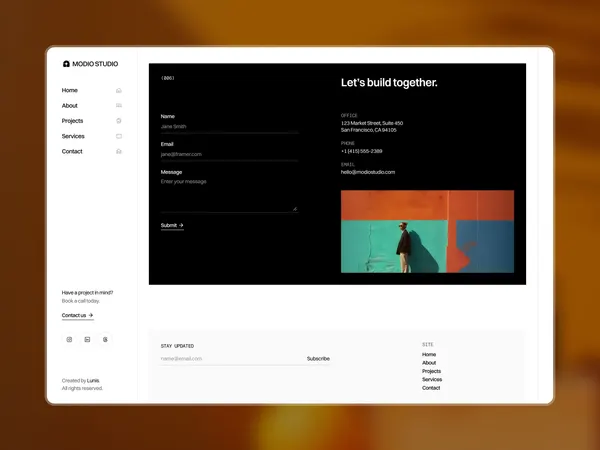Viewport: 600px width, 450px height.
Task: Click the hello@modiostudio.com email address
Action: 368,172
